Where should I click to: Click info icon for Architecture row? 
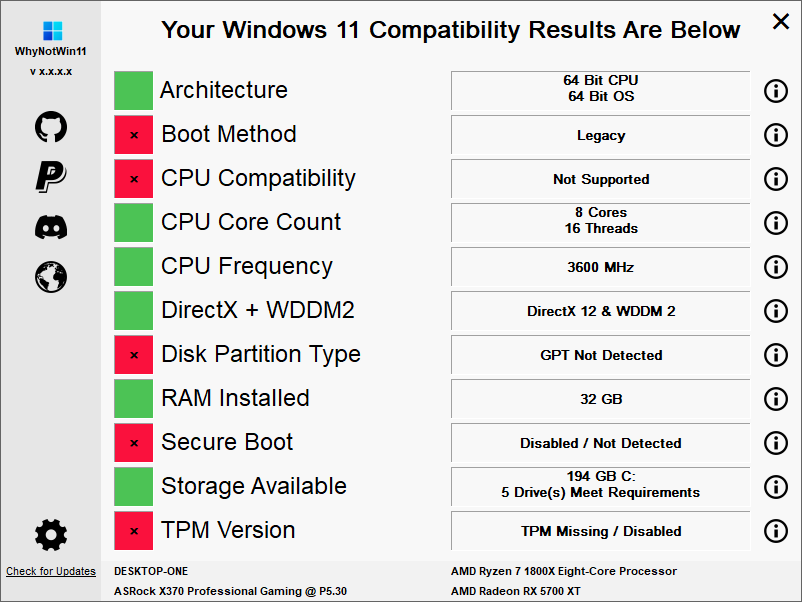[x=776, y=91]
